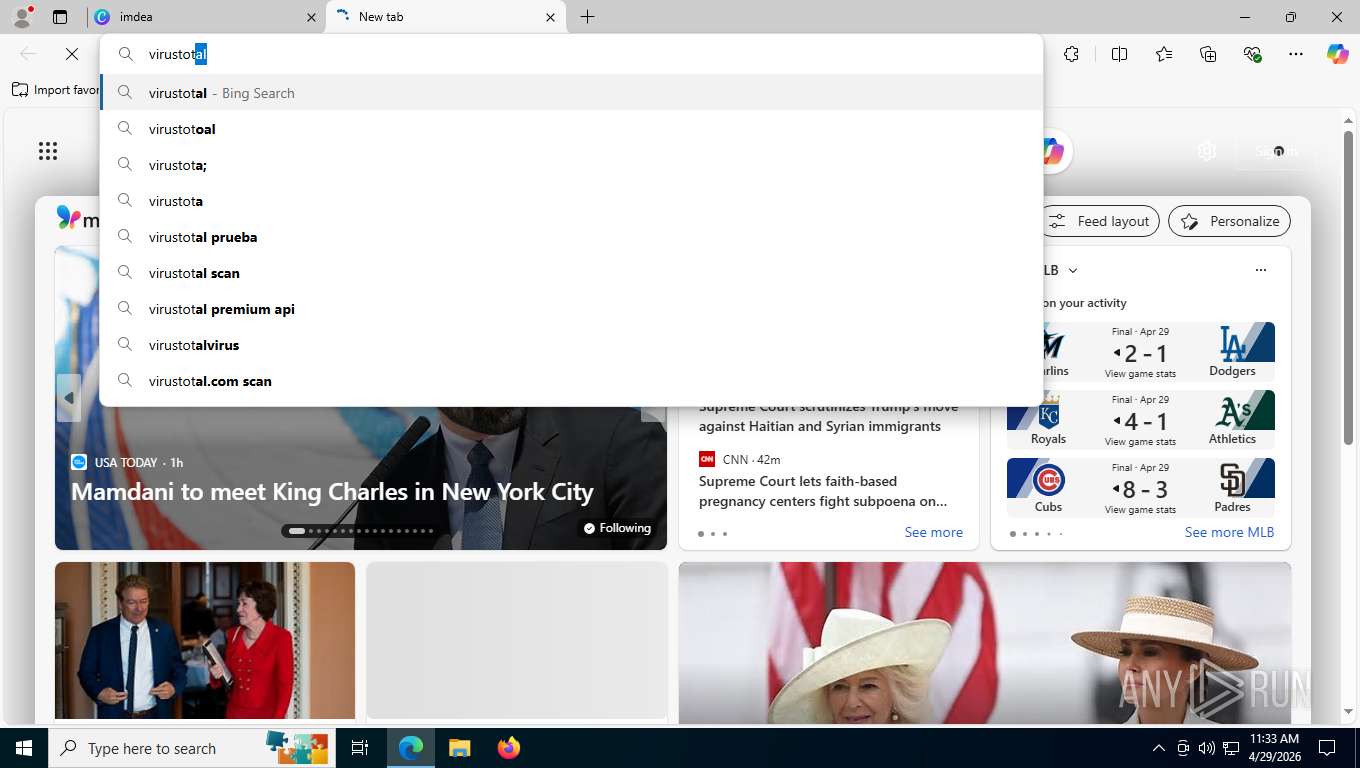The image size is (1360, 768).
Task: Switch to the imdea tab
Action: pyautogui.click(x=205, y=17)
